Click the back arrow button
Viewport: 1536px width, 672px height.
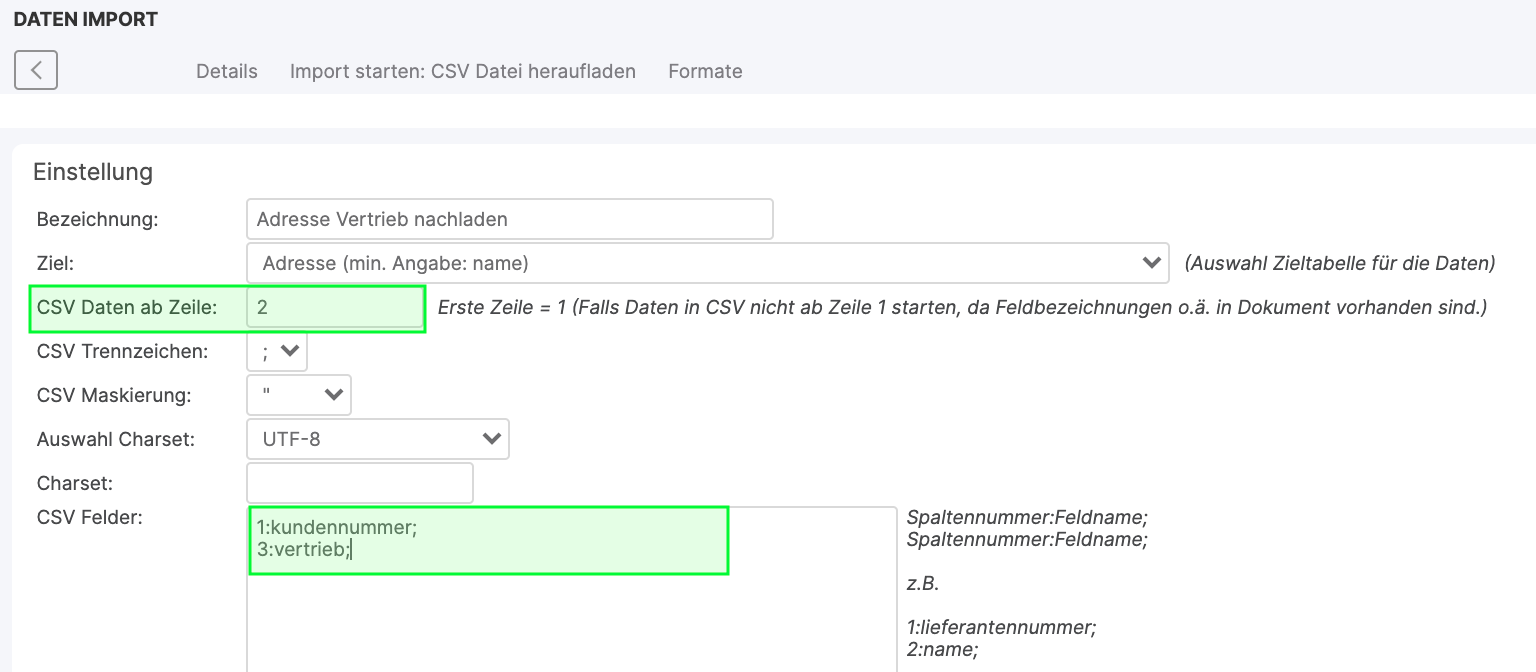point(36,70)
